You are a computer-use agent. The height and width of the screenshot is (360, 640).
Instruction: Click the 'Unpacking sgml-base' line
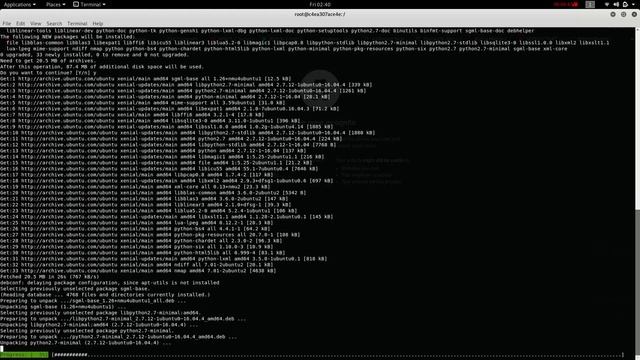pyautogui.click(x=63, y=307)
